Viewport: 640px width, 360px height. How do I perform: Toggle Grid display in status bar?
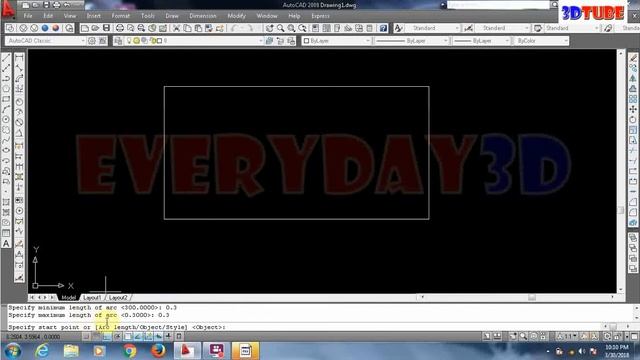(x=96, y=336)
